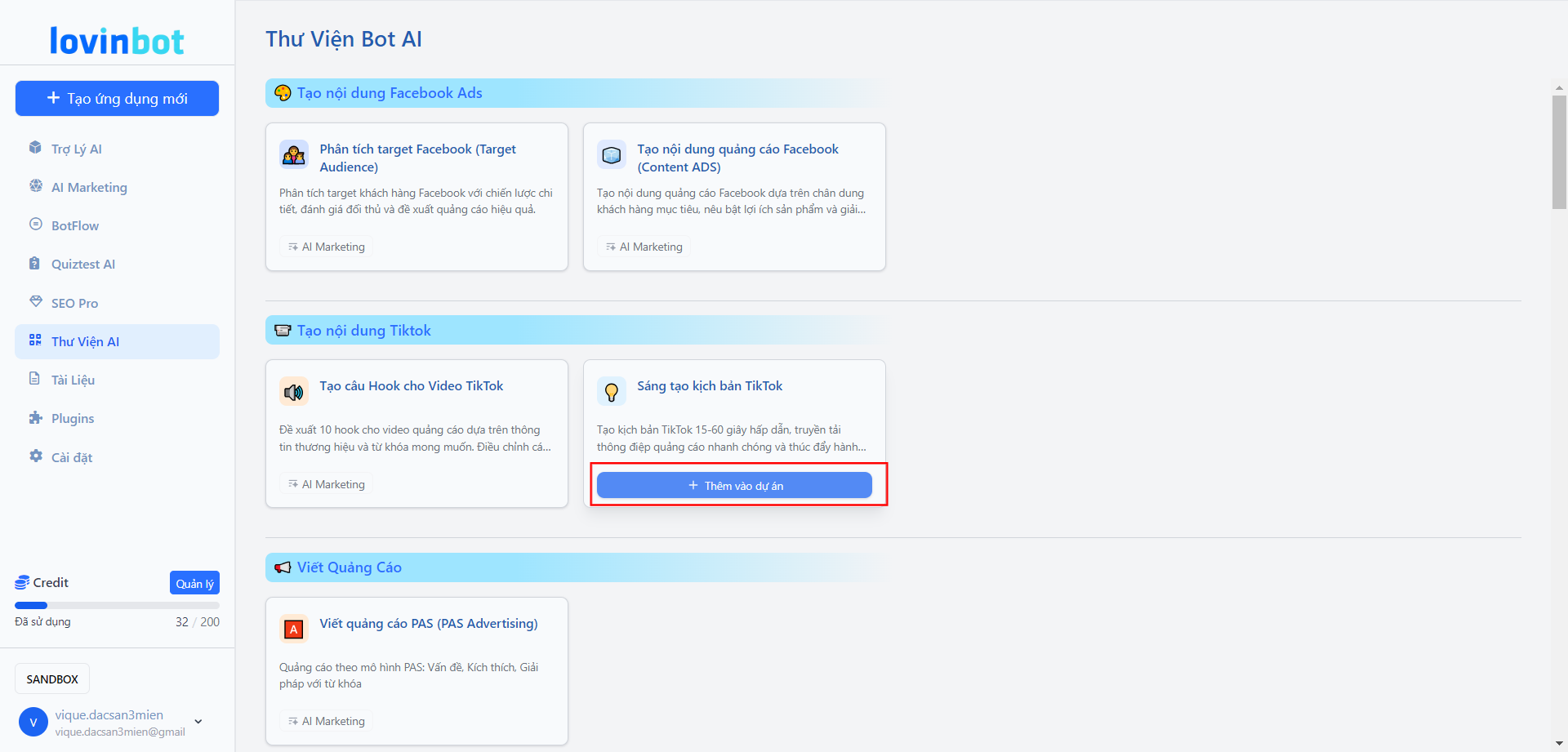Image resolution: width=1568 pixels, height=752 pixels.
Task: Click the Tạo ứng dụng mới button
Action: [117, 98]
